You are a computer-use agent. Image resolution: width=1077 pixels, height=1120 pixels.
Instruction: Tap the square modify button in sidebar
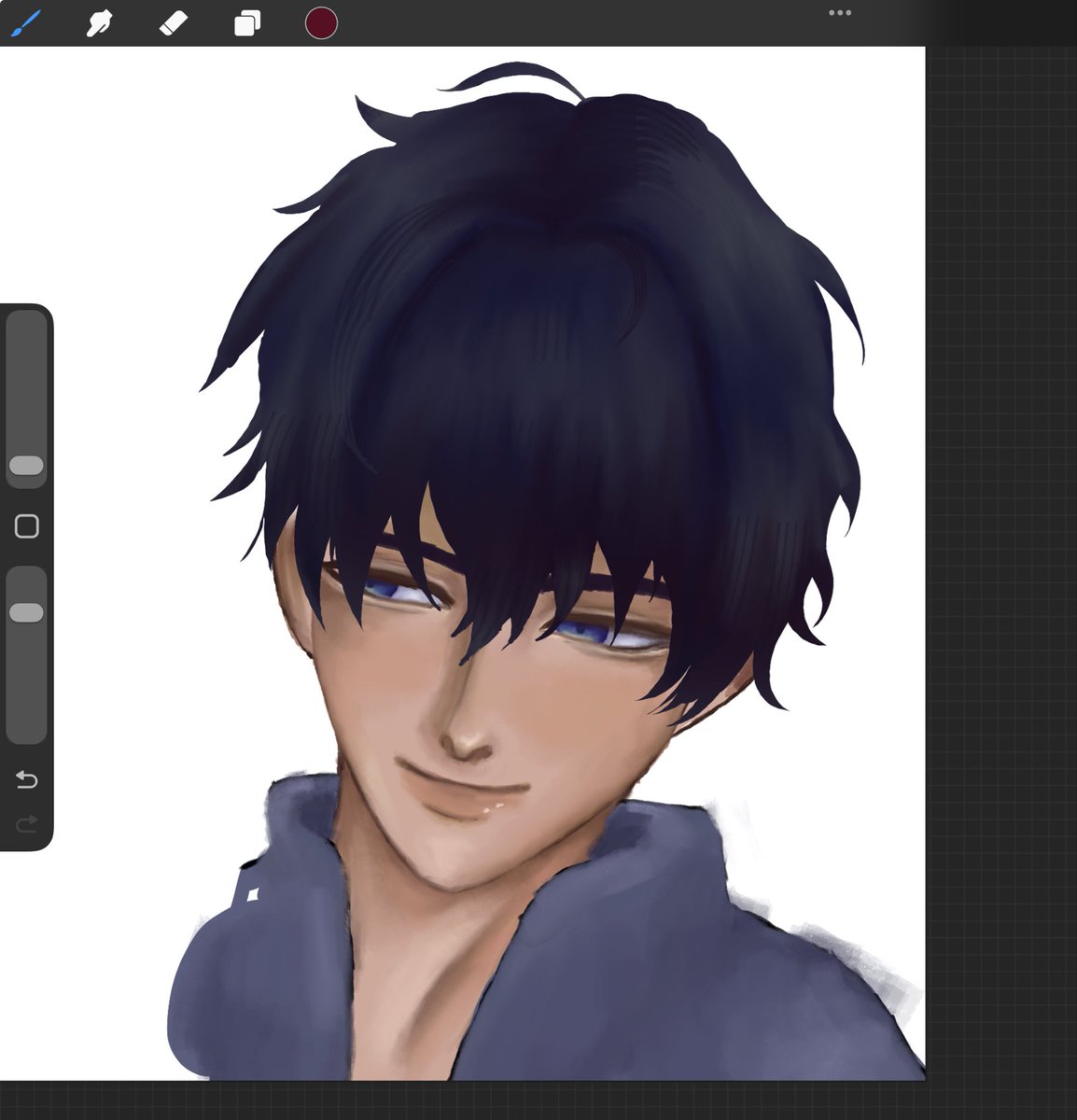click(x=27, y=526)
